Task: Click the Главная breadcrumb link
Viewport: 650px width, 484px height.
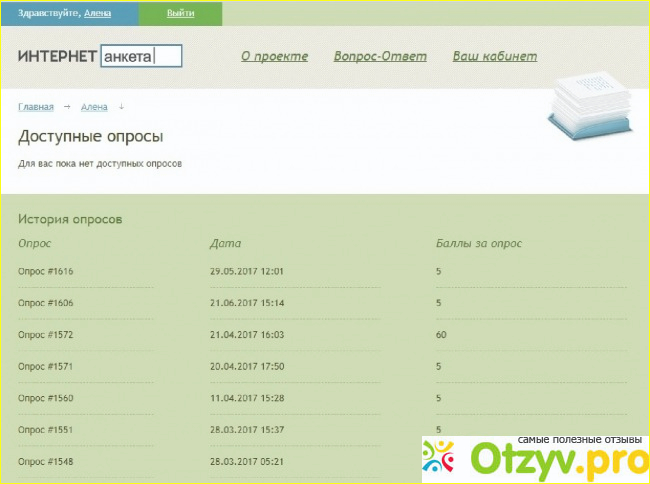Action: pos(36,106)
